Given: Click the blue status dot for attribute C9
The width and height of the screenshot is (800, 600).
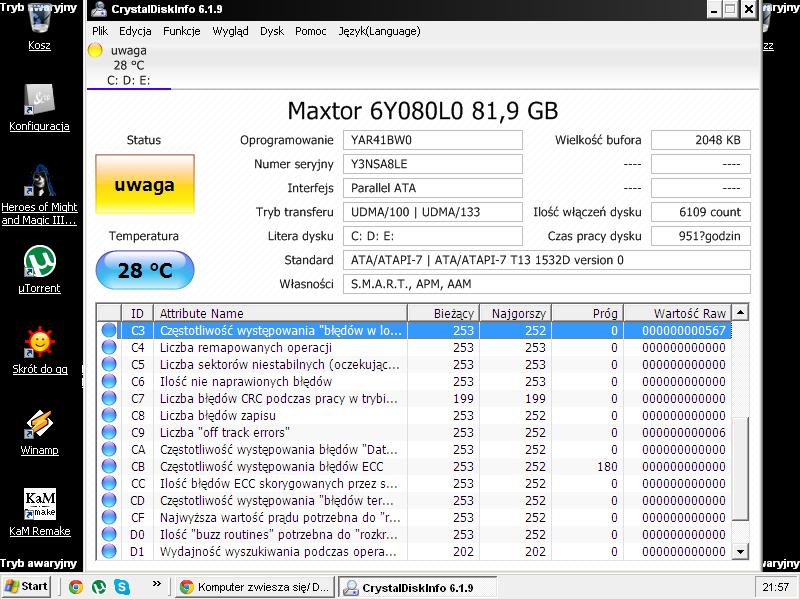Looking at the screenshot, I should pyautogui.click(x=109, y=432).
